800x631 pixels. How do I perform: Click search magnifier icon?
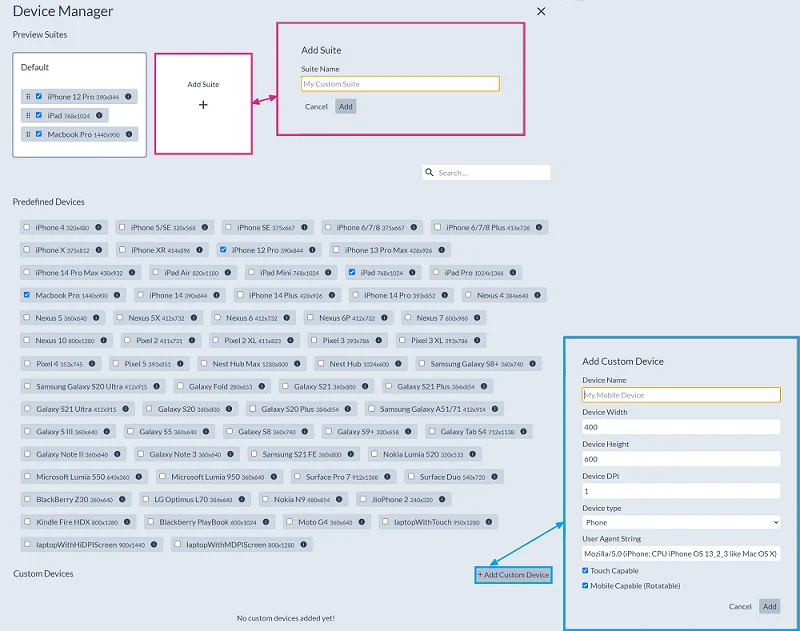(x=430, y=172)
